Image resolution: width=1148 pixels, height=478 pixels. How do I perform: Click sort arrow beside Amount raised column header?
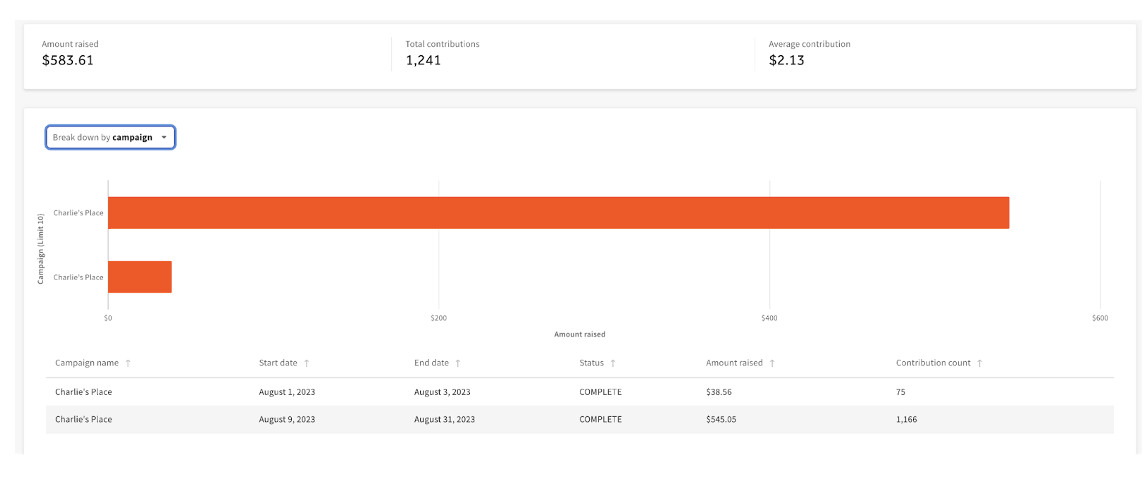coord(772,363)
